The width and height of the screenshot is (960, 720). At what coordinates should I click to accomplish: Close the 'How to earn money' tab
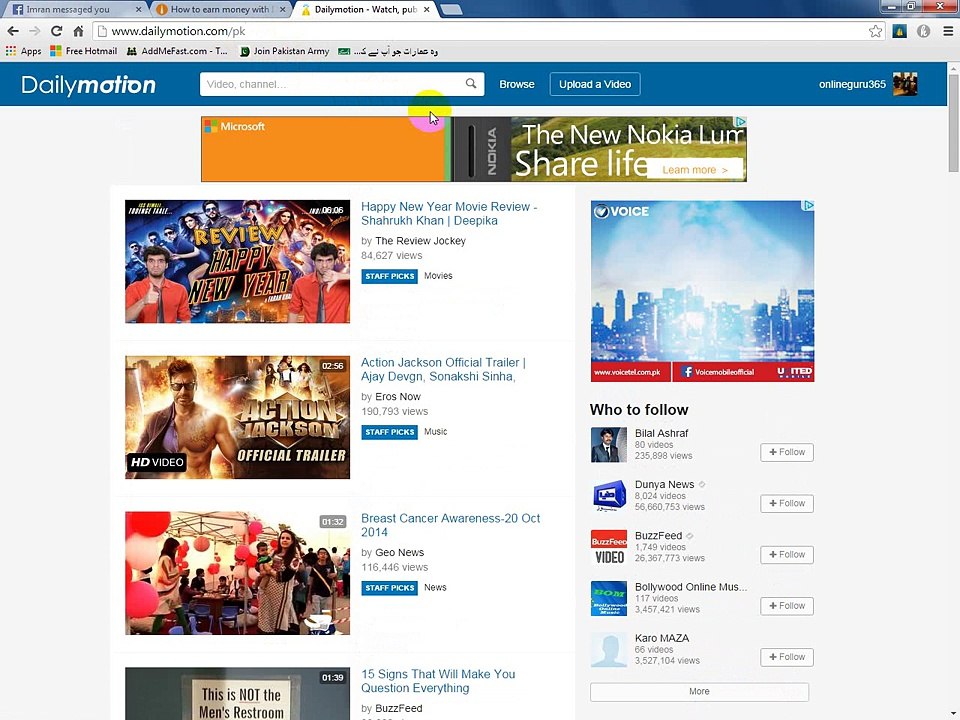282,9
